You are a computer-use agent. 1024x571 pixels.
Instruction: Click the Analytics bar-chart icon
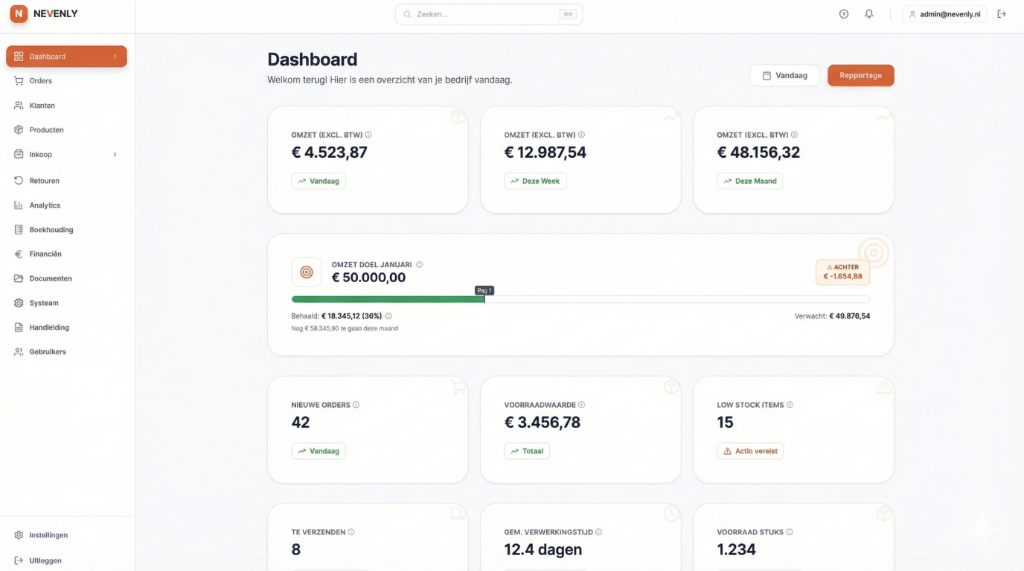tap(18, 205)
